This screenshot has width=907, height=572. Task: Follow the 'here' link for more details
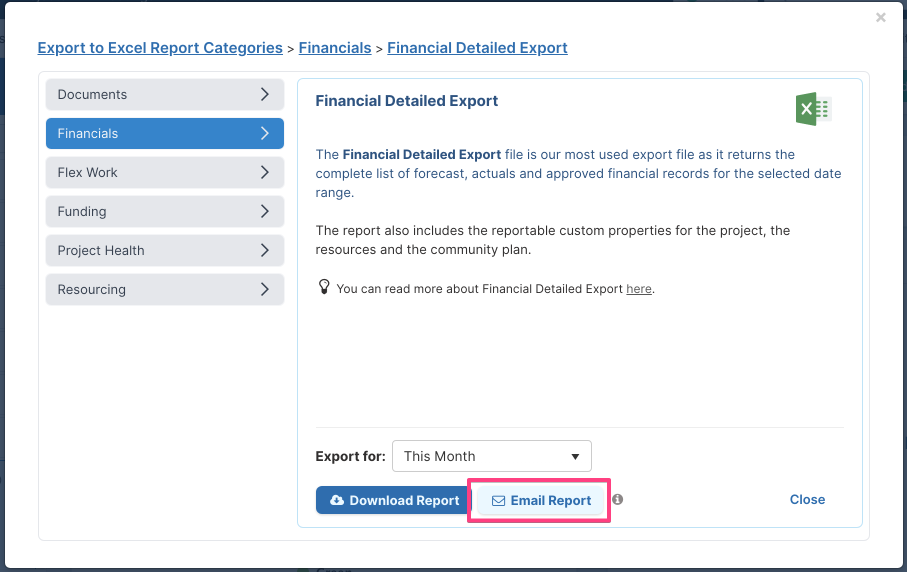(x=639, y=289)
